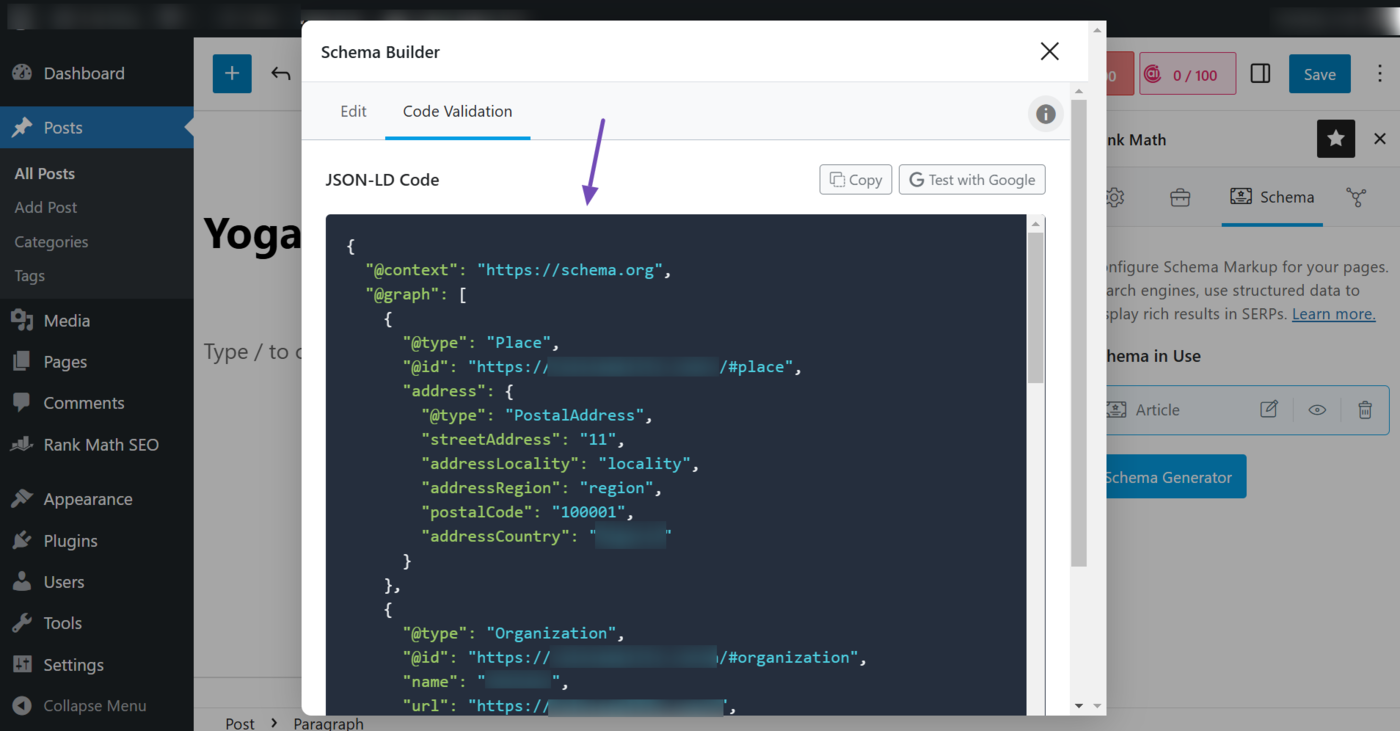Screen dimensions: 1400x731
Task: Close the Schema Builder modal
Action: pos(1049,52)
